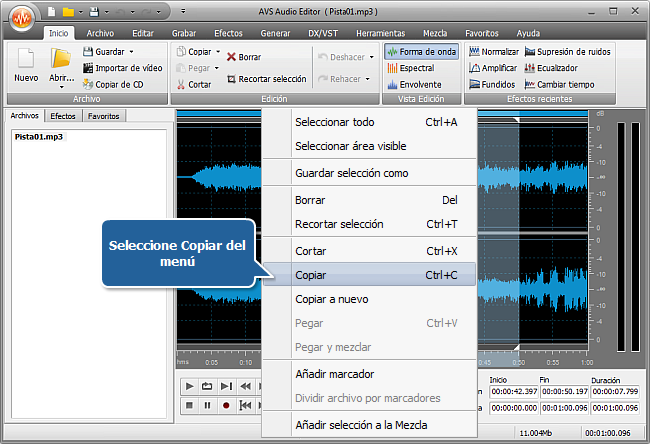Expand the Copiar dropdown in ribbon
650x444 pixels.
216,51
